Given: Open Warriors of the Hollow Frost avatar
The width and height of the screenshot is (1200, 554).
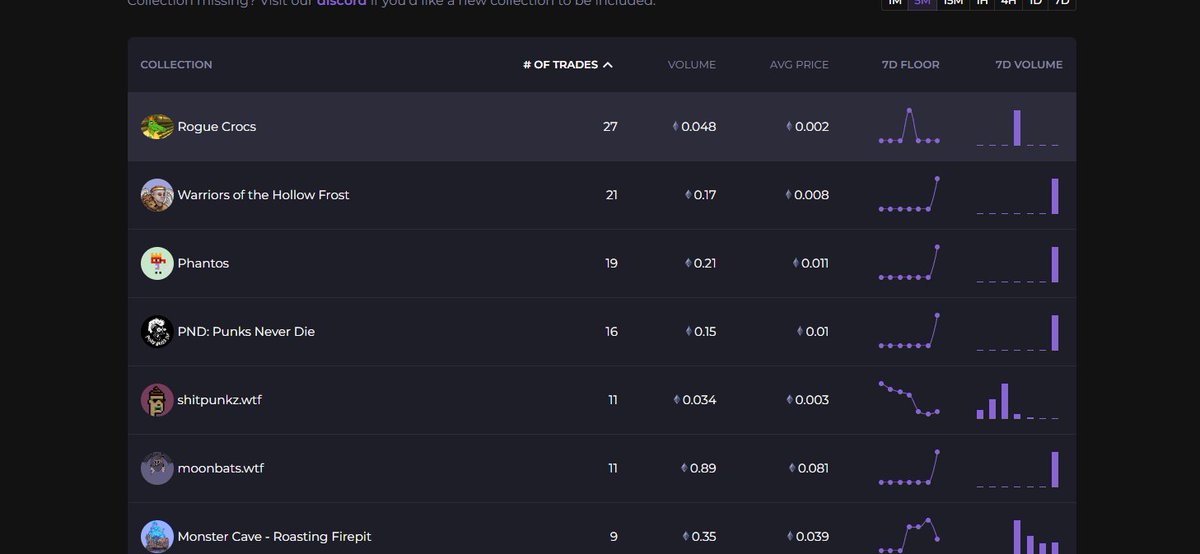Looking at the screenshot, I should coord(157,195).
